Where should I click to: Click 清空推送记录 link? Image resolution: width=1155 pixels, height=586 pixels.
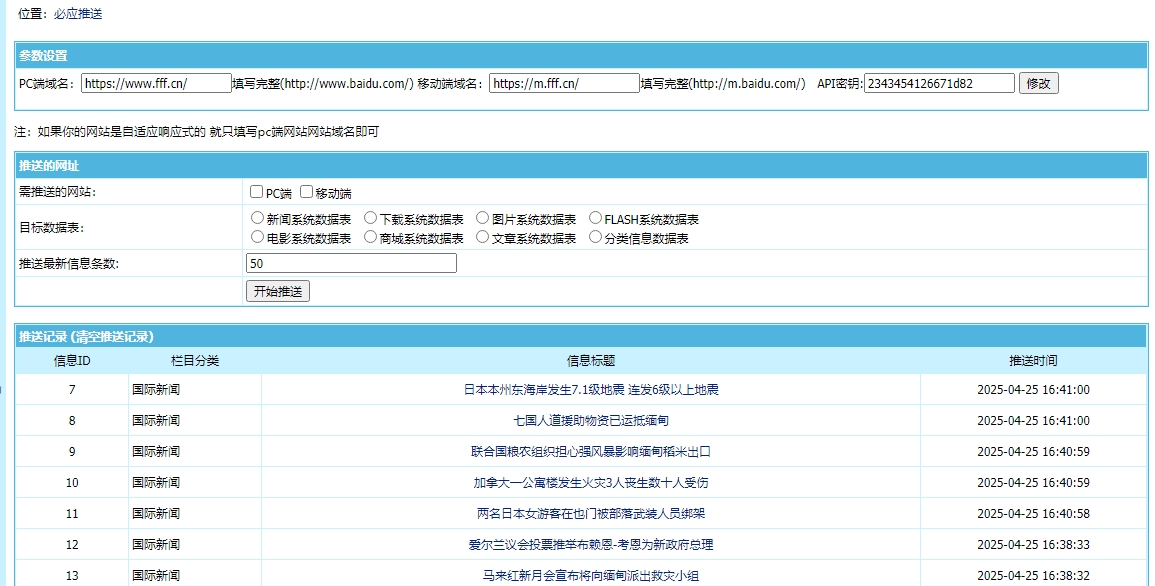click(112, 337)
